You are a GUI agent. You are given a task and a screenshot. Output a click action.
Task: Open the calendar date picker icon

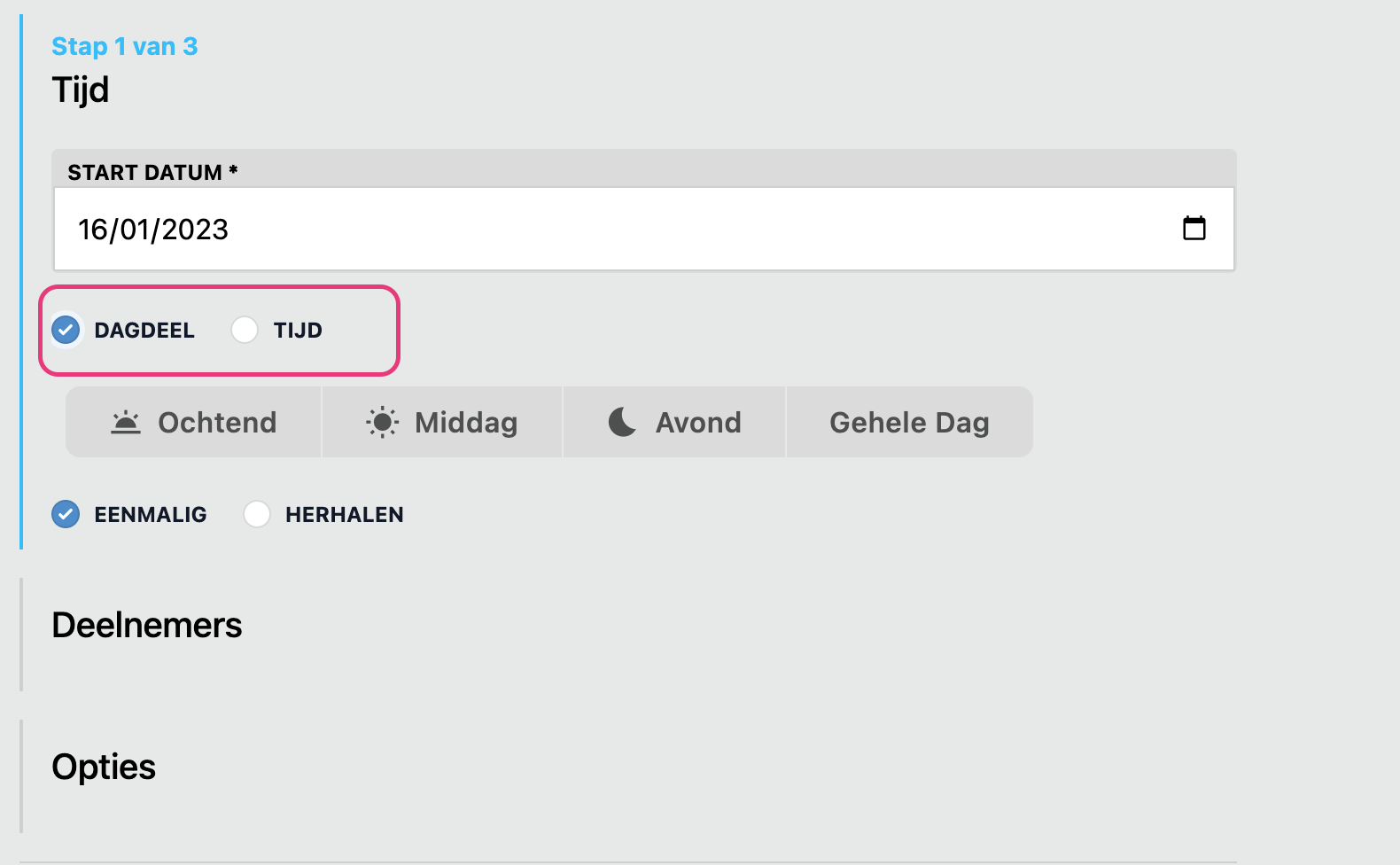coord(1194,229)
